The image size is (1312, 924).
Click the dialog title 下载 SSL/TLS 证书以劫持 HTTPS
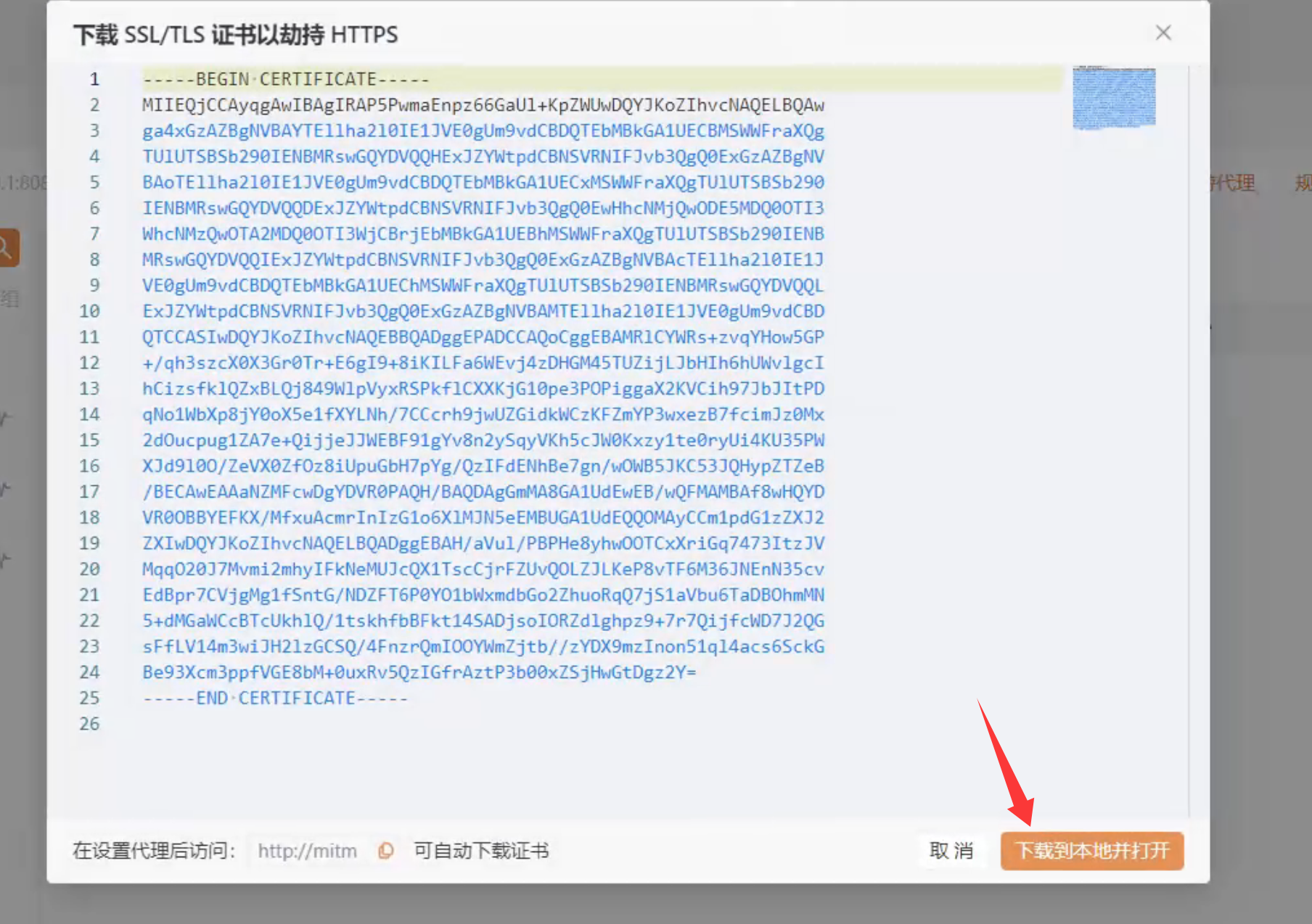(236, 35)
